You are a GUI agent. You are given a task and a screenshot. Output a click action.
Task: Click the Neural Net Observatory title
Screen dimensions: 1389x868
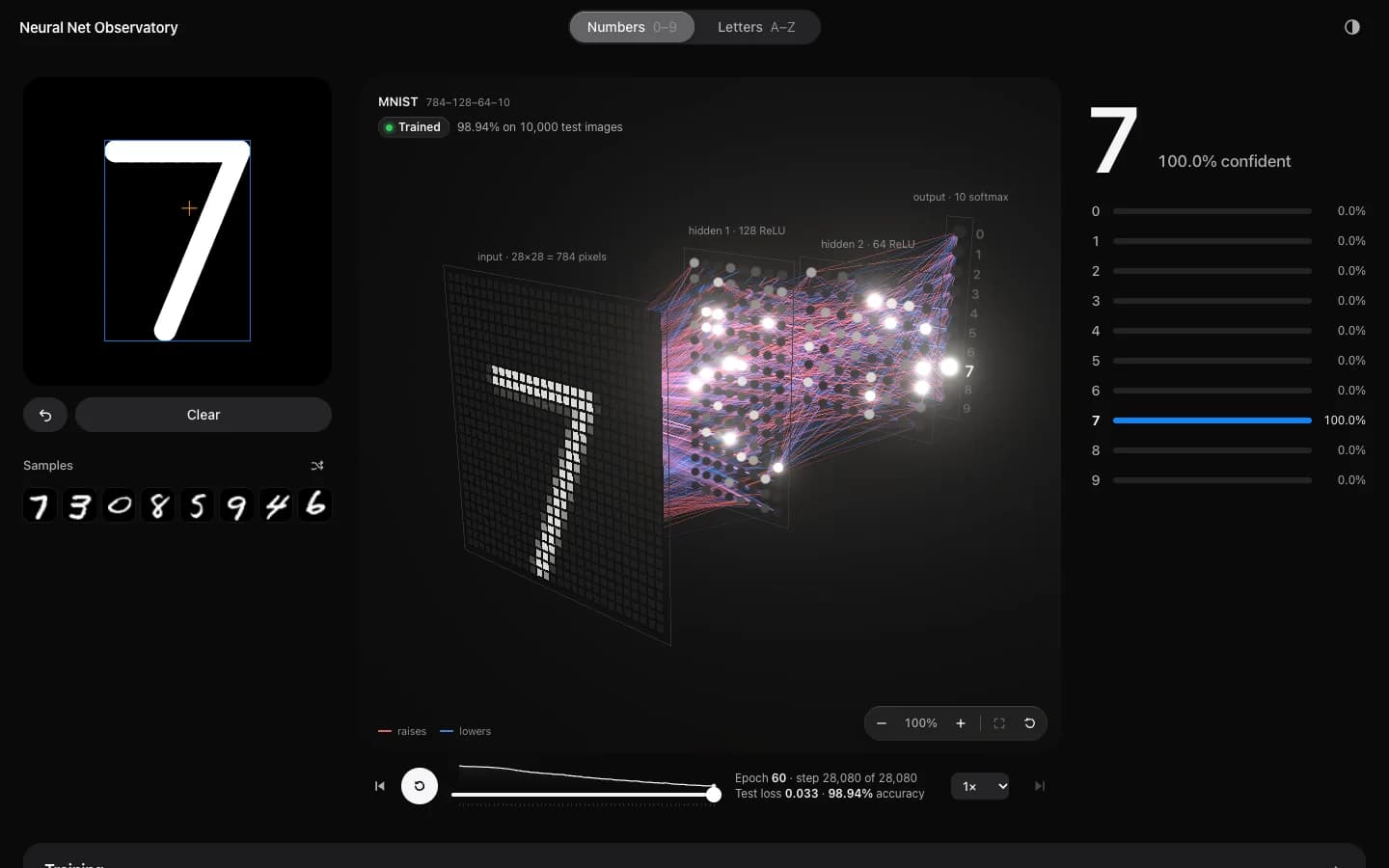pos(98,28)
